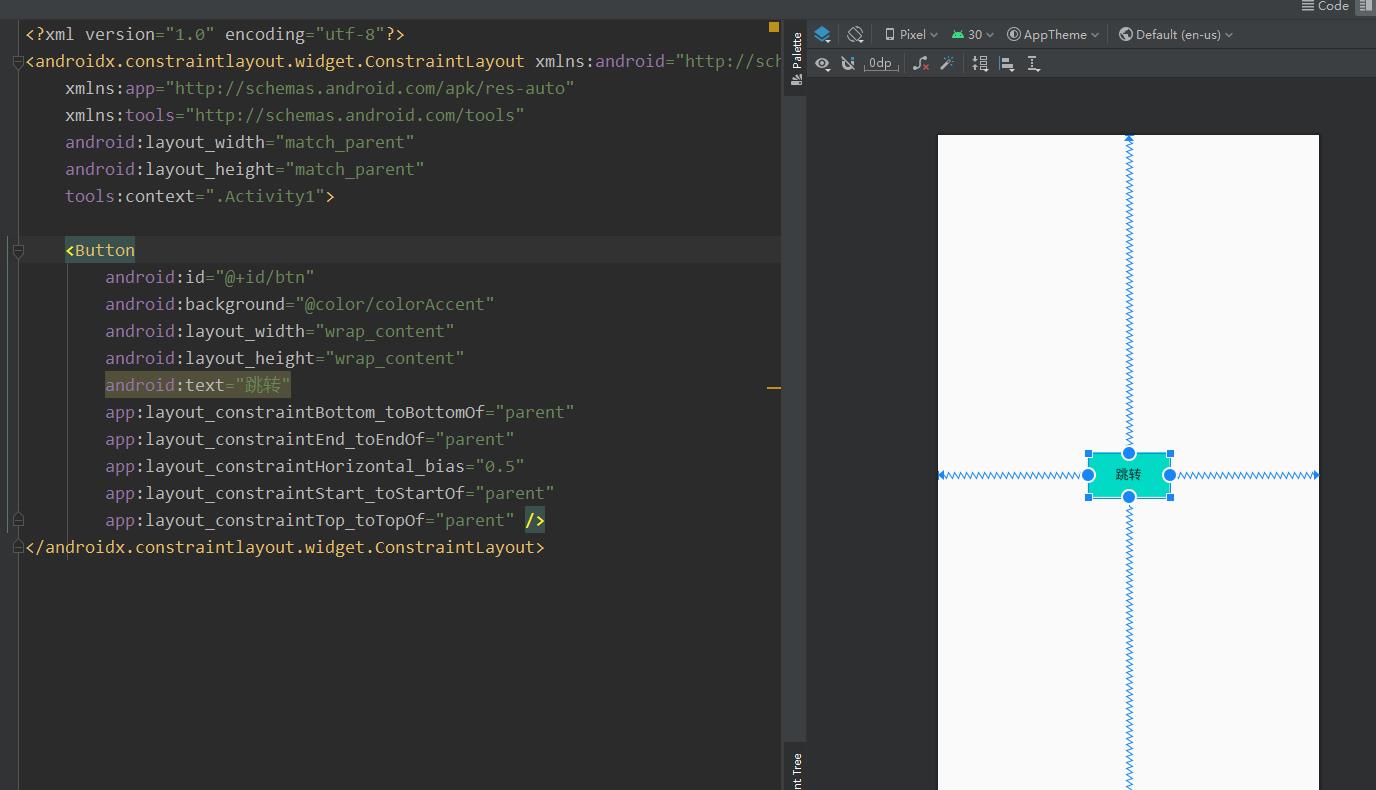Screen dimensions: 1376x790
Task: Click the left constraint handle of the button
Action: (1089, 475)
